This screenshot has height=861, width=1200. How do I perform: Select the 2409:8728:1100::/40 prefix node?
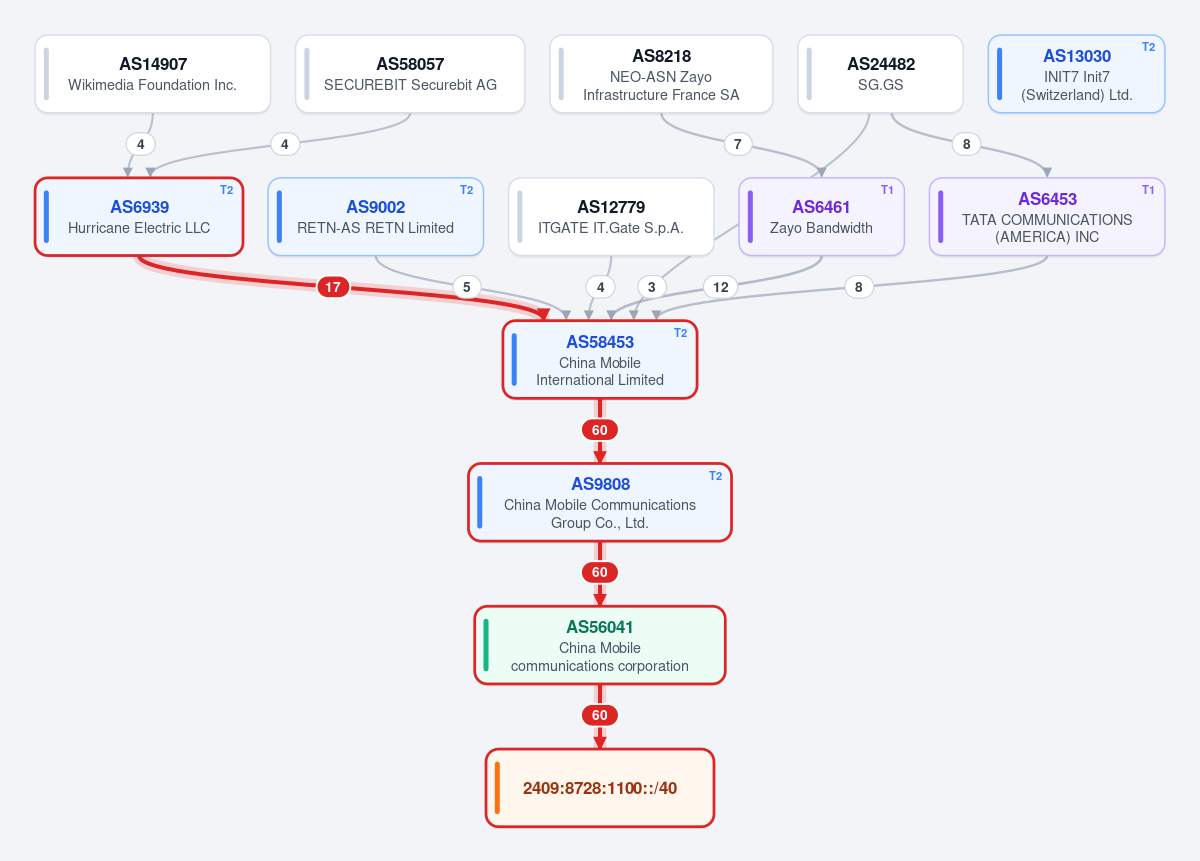pyautogui.click(x=600, y=788)
